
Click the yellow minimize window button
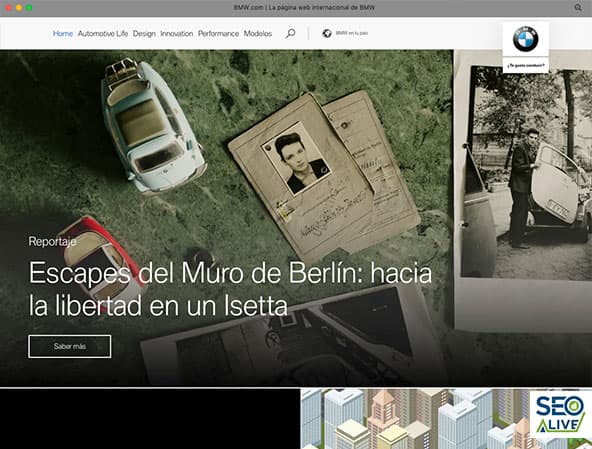tap(18, 8)
